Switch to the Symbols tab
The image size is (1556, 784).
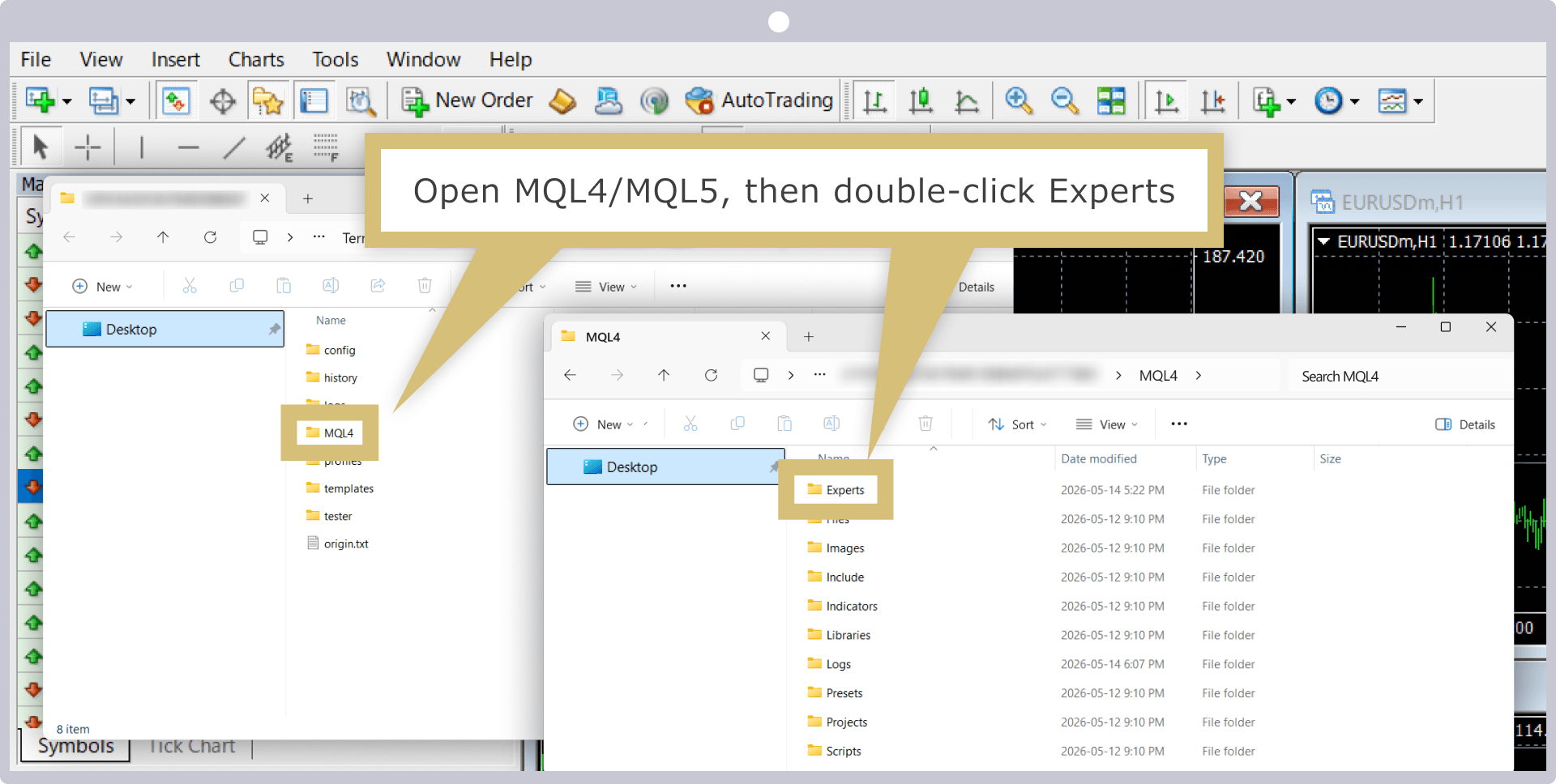point(76,747)
